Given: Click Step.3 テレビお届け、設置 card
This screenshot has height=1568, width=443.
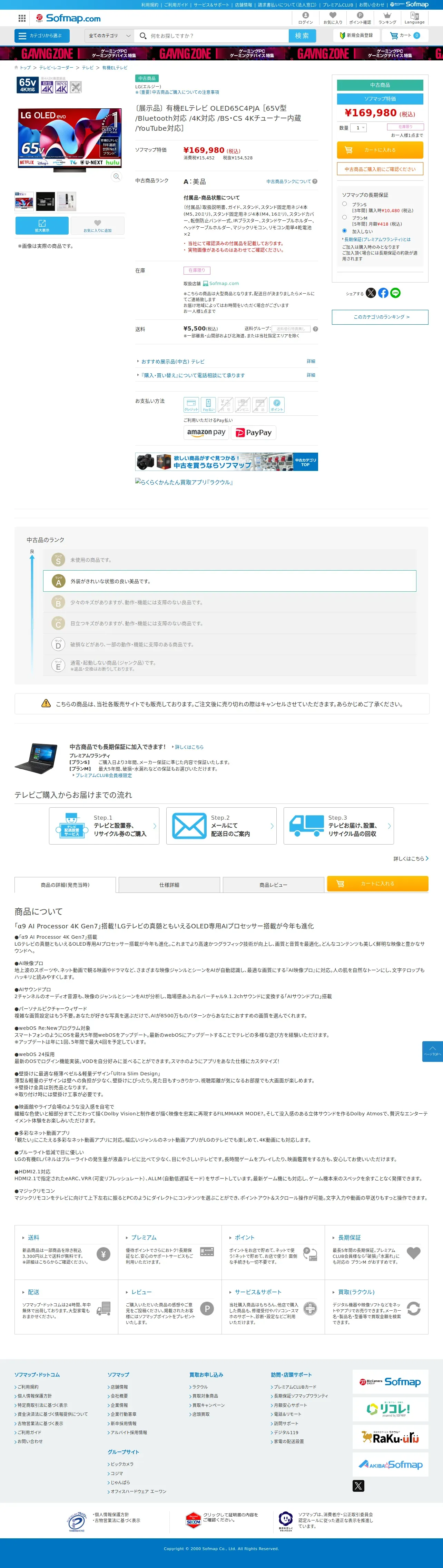Looking at the screenshot, I should coord(339,825).
